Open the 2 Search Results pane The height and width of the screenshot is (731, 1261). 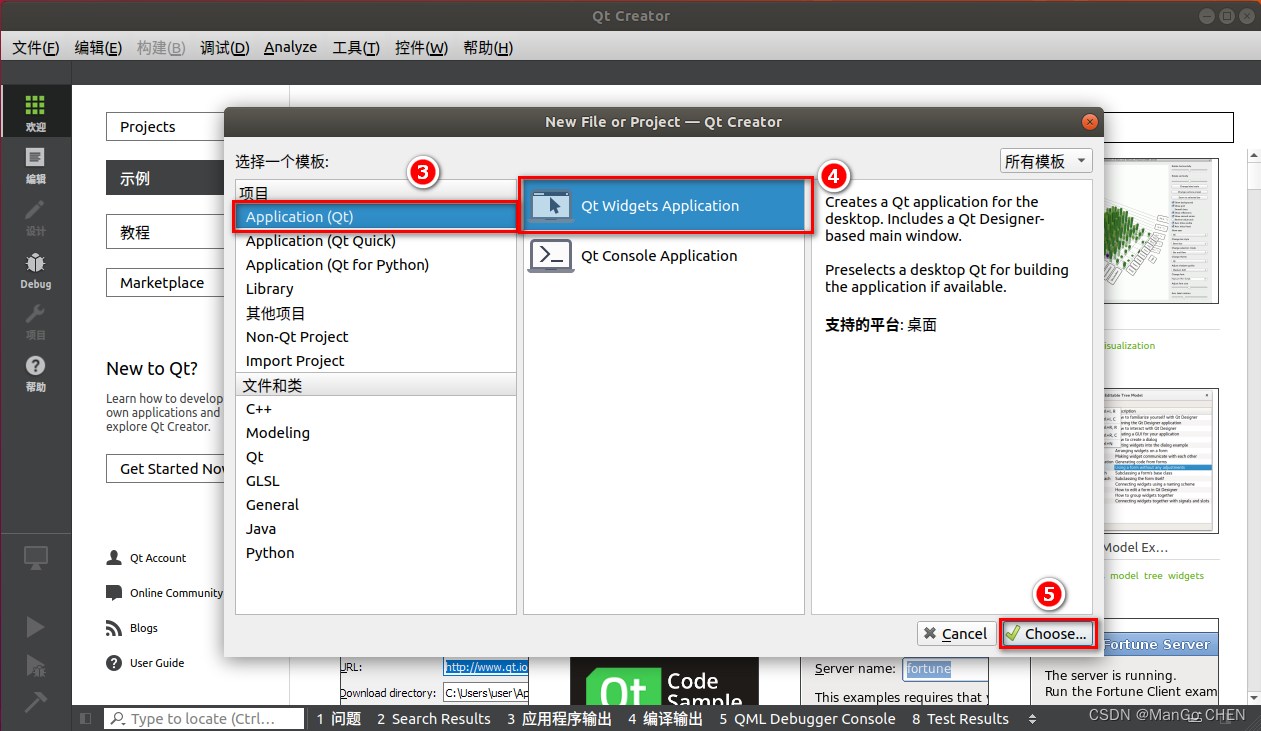point(434,718)
